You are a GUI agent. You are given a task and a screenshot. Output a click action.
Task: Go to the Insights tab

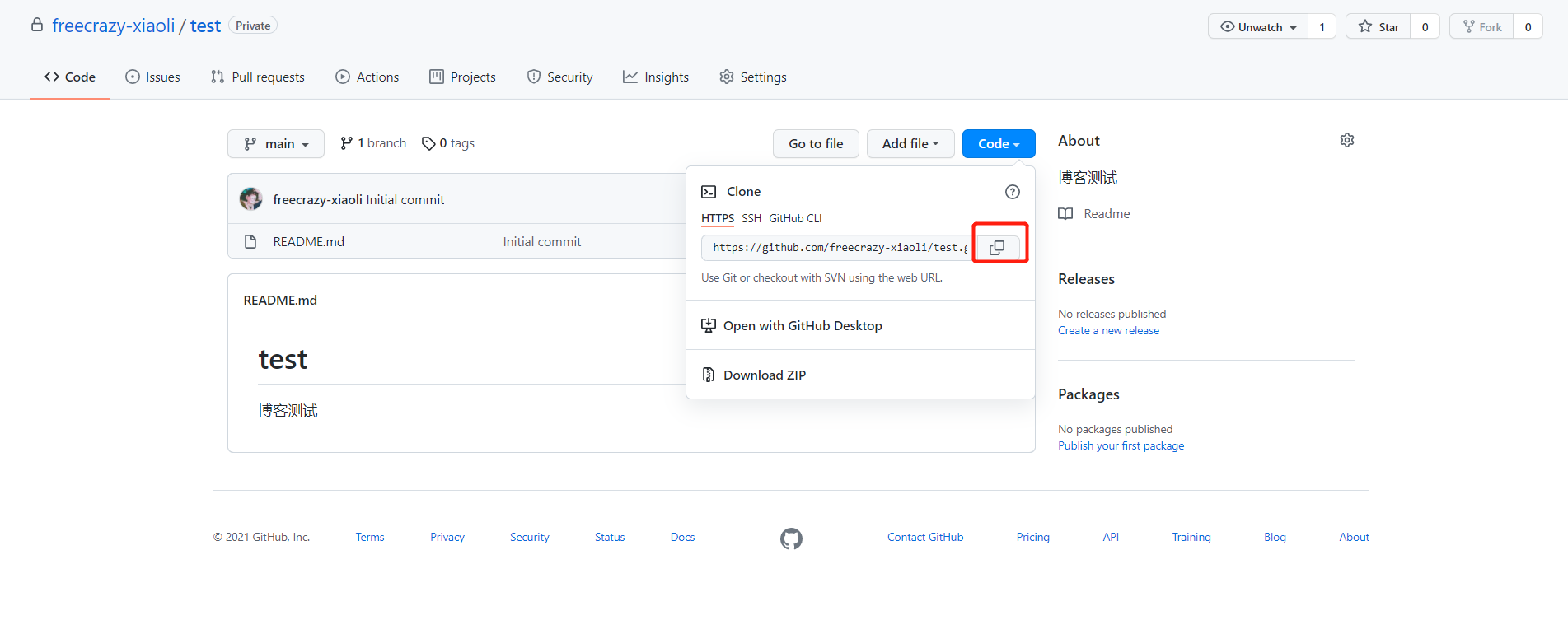tap(656, 77)
